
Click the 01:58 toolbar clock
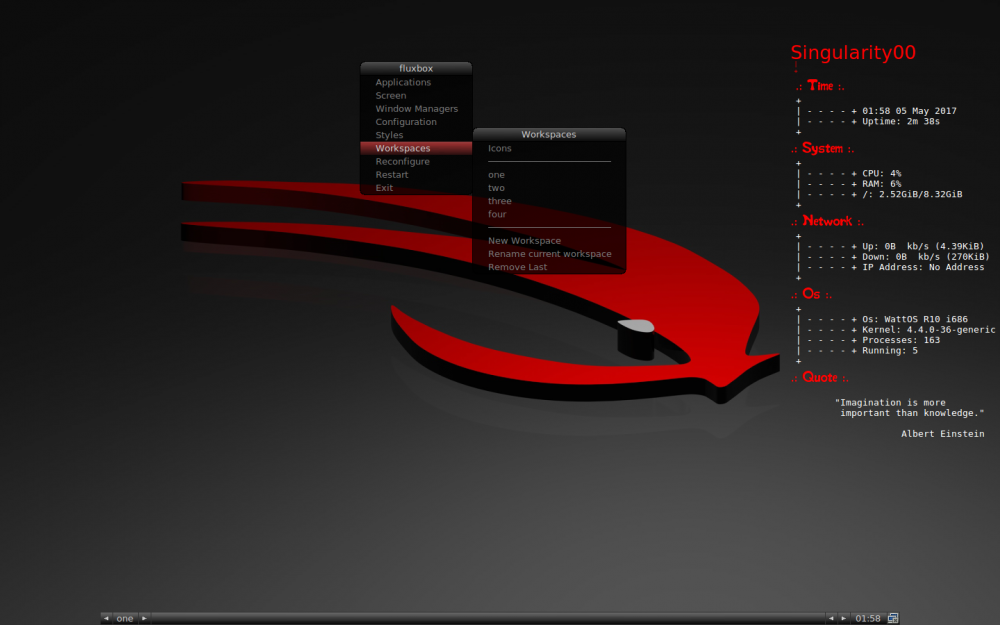tap(868, 618)
